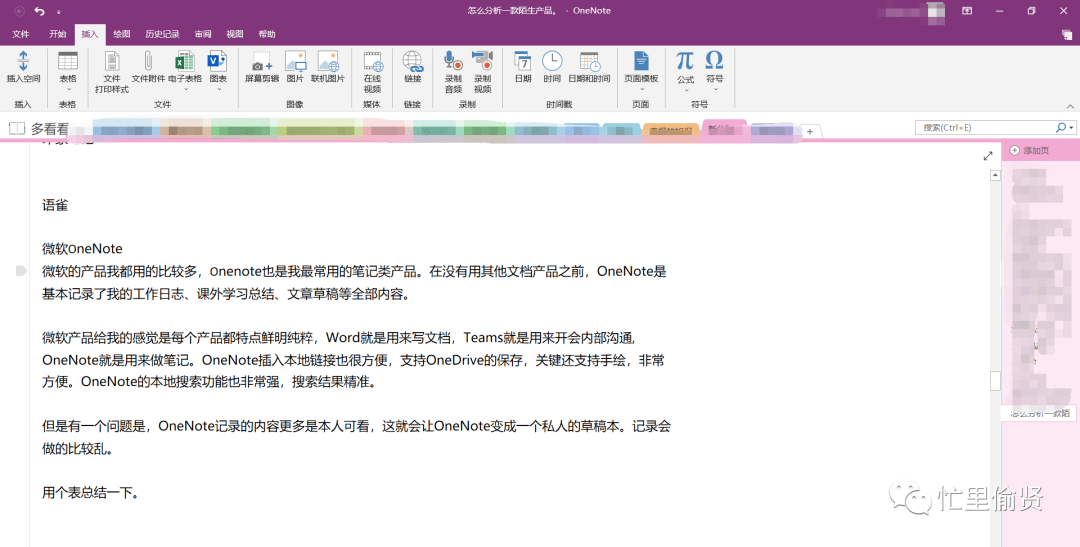Insert a Picture (图片) from the ribbon
Image resolution: width=1080 pixels, height=547 pixels.
[295, 62]
